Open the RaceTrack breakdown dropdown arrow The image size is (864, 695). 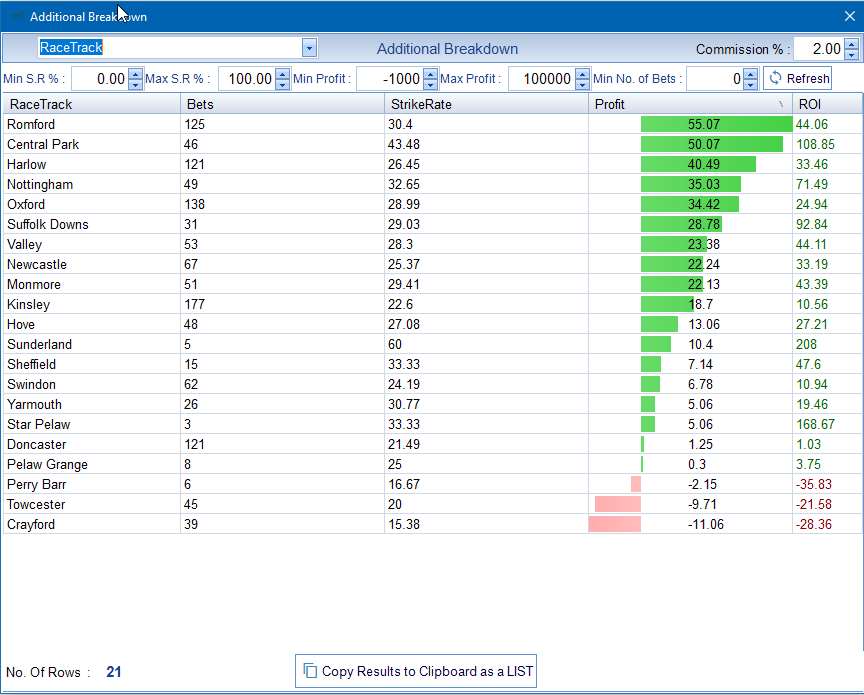click(x=309, y=48)
